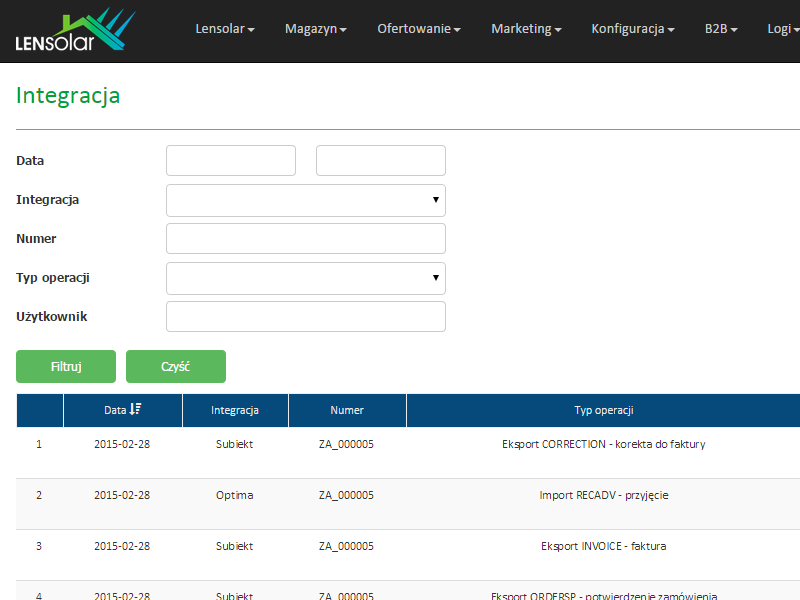
Task: Expand the Typ operacji dropdown
Action: coord(305,278)
